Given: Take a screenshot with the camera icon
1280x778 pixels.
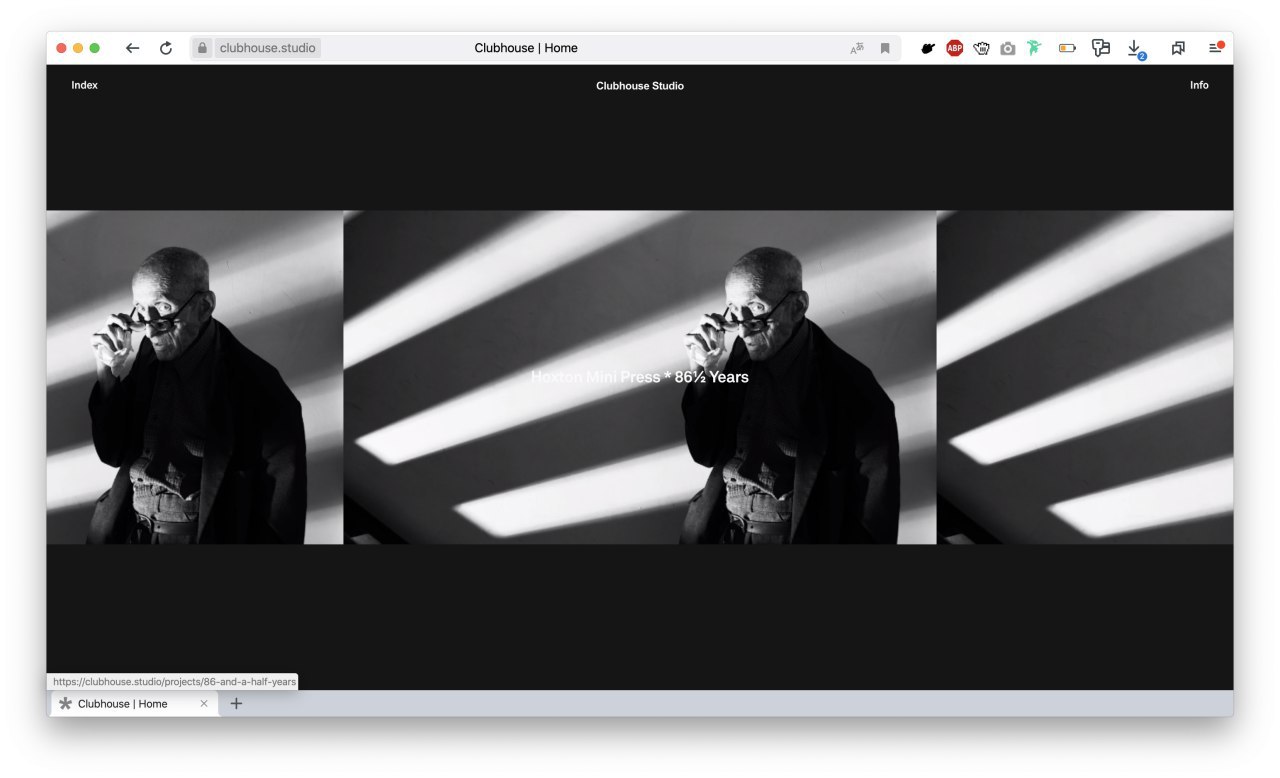Looking at the screenshot, I should coord(1007,48).
